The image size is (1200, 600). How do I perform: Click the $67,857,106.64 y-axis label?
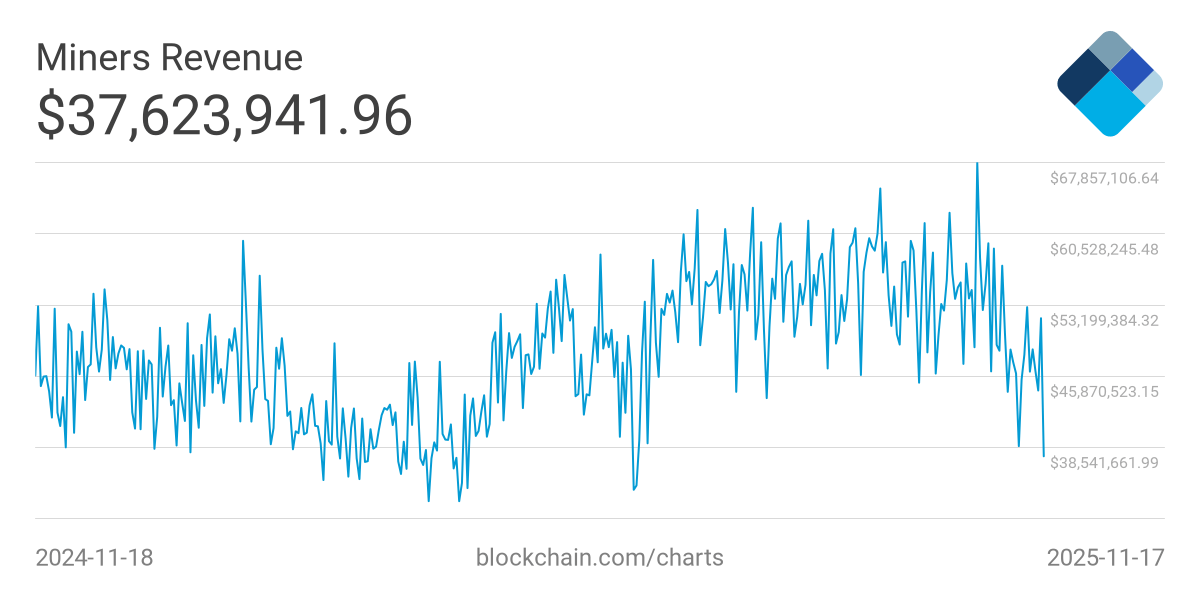(x=1103, y=178)
